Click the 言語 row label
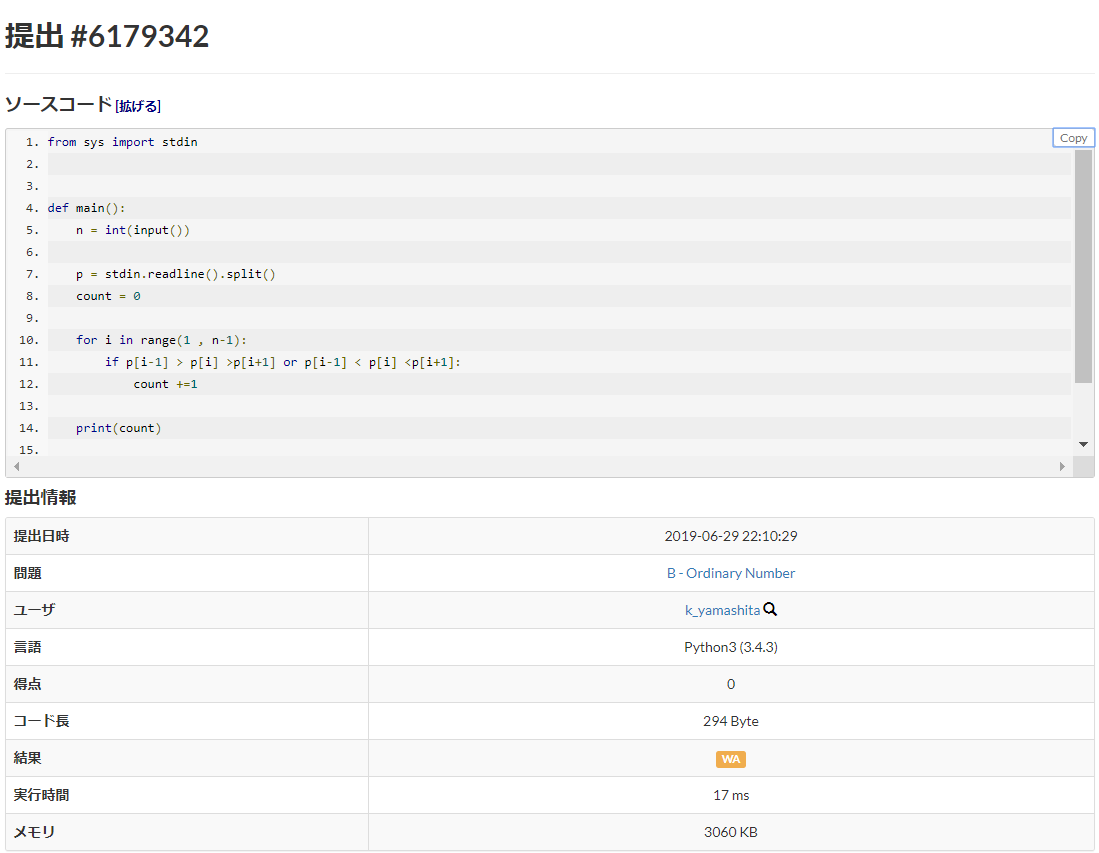1099x853 pixels. 27,647
